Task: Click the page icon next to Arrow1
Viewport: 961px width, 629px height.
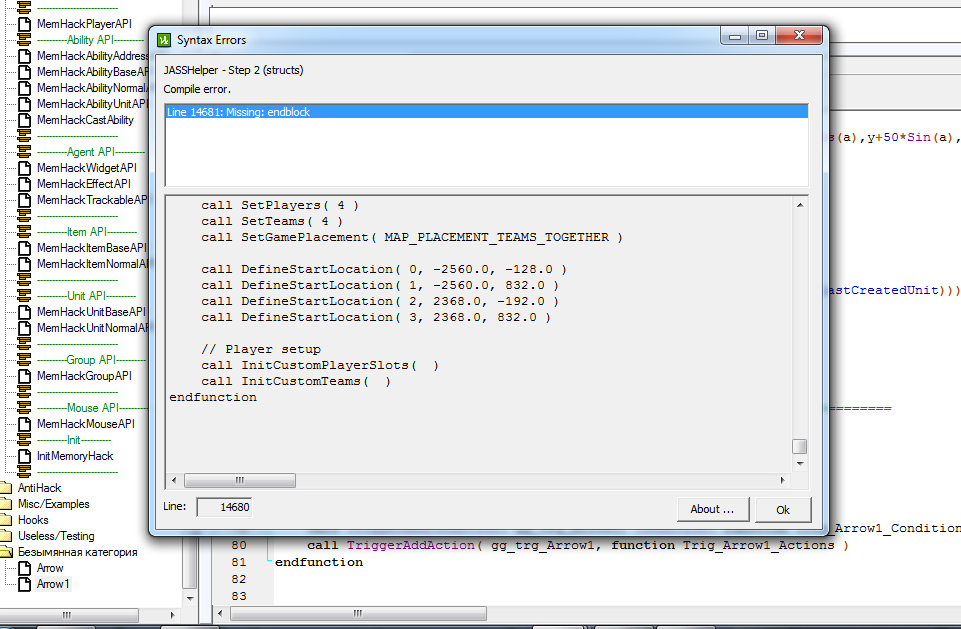Action: click(x=25, y=584)
